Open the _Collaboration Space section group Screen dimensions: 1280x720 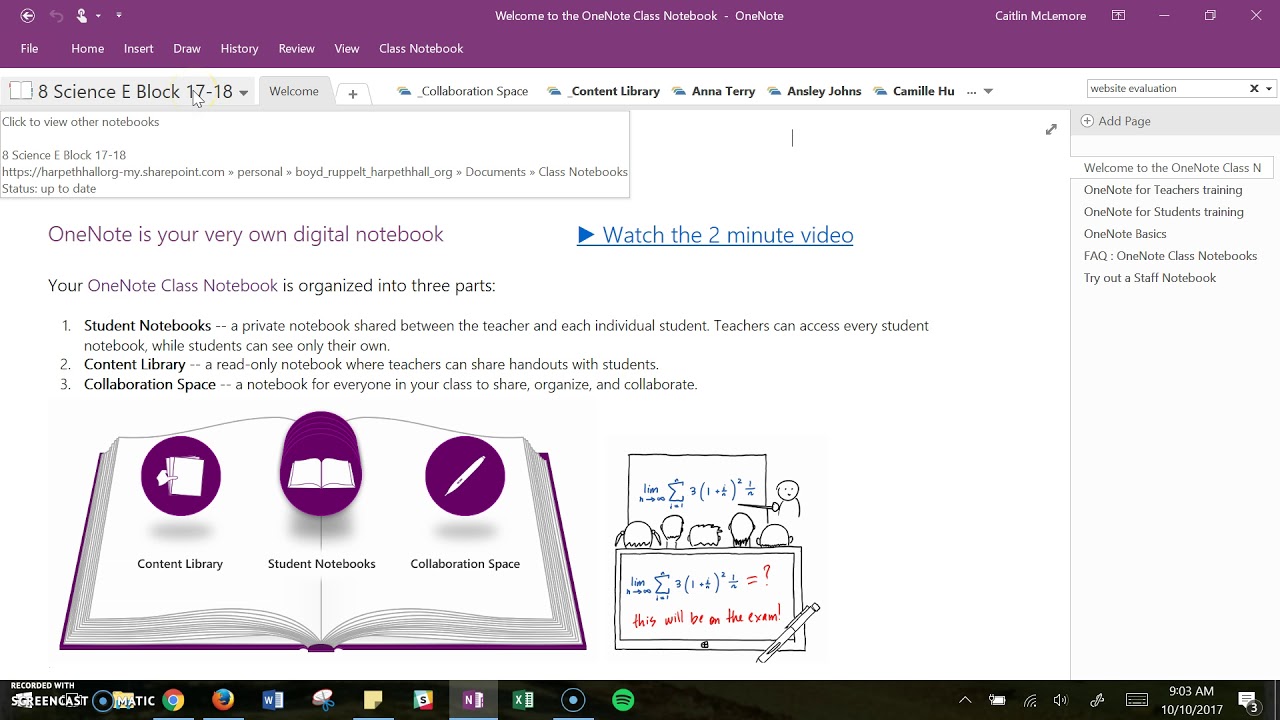pos(463,91)
